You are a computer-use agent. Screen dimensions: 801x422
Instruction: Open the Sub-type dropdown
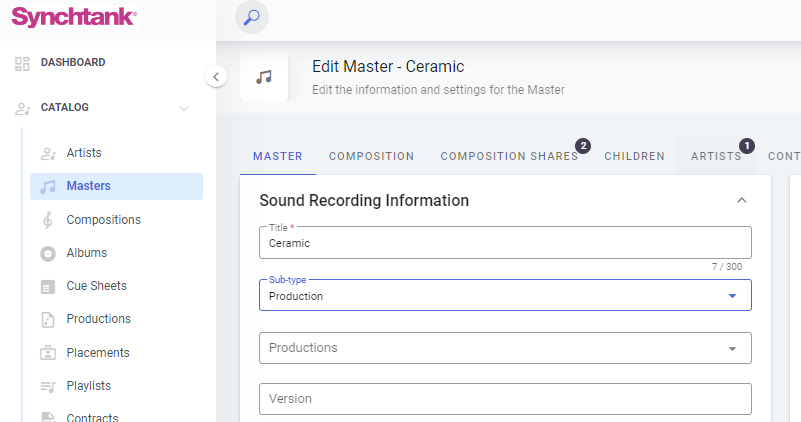click(505, 295)
